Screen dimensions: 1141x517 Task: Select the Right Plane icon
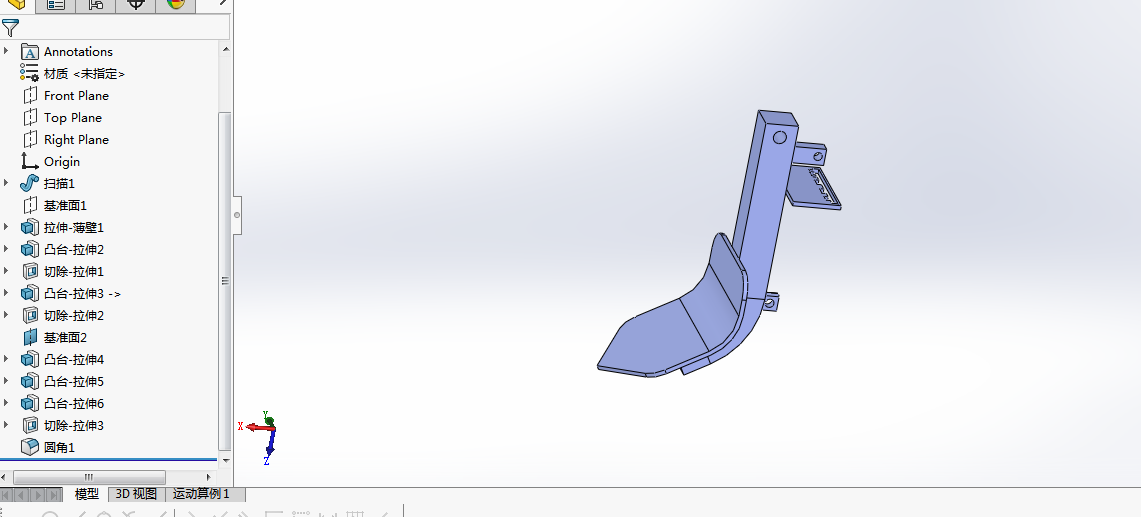29,139
